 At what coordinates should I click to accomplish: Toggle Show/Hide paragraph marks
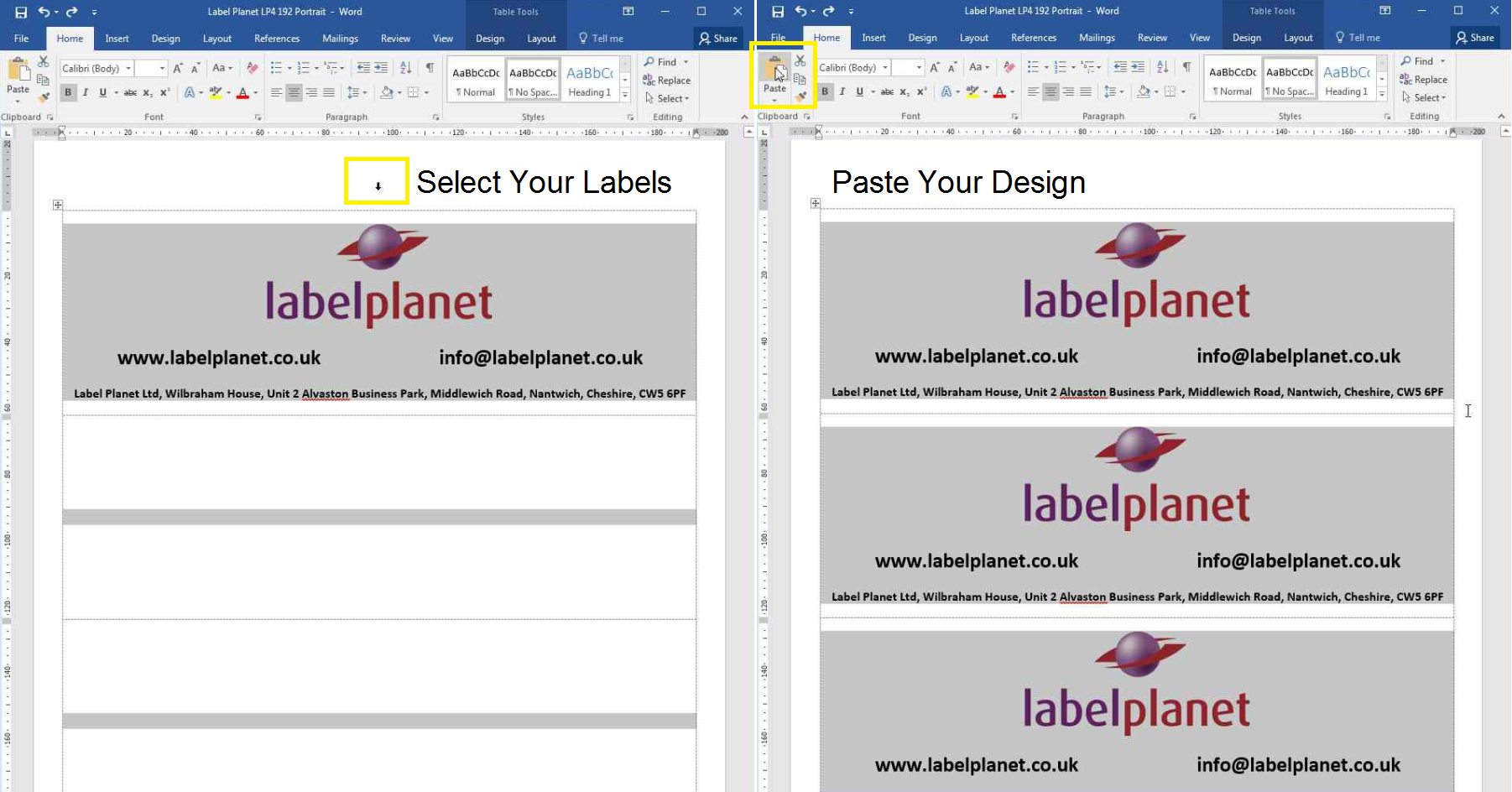tap(430, 67)
